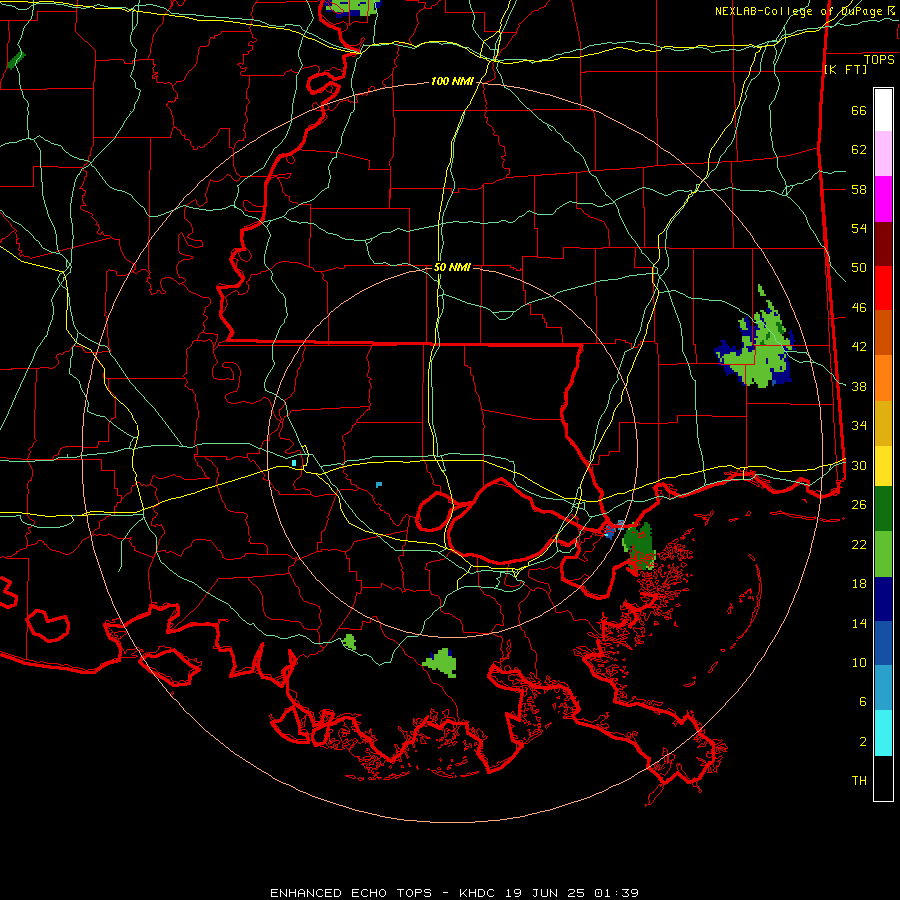Click the tiny cyan echo pixel on the west side of the 50 NMI ring
This screenshot has width=900, height=900.
pos(294,463)
